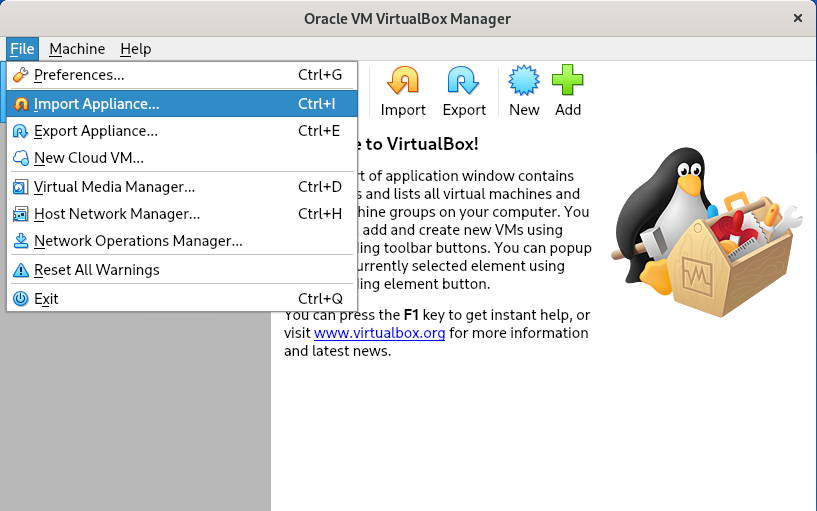Screen dimensions: 817x511
Task: Open Virtual Media Manager... from menu
Action: (182, 187)
